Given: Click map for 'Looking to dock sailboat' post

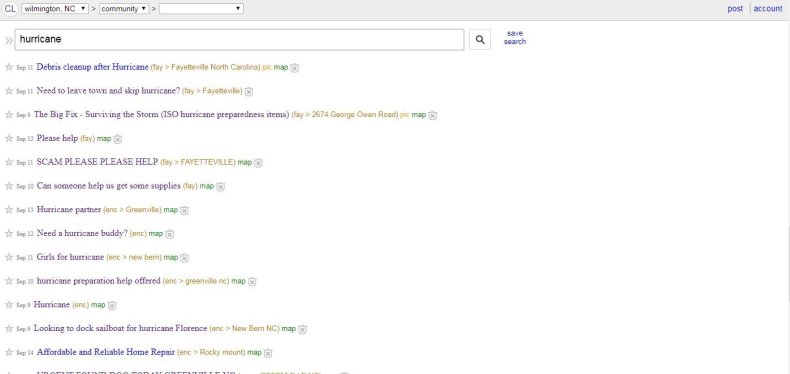Looking at the screenshot, I should [x=289, y=329].
